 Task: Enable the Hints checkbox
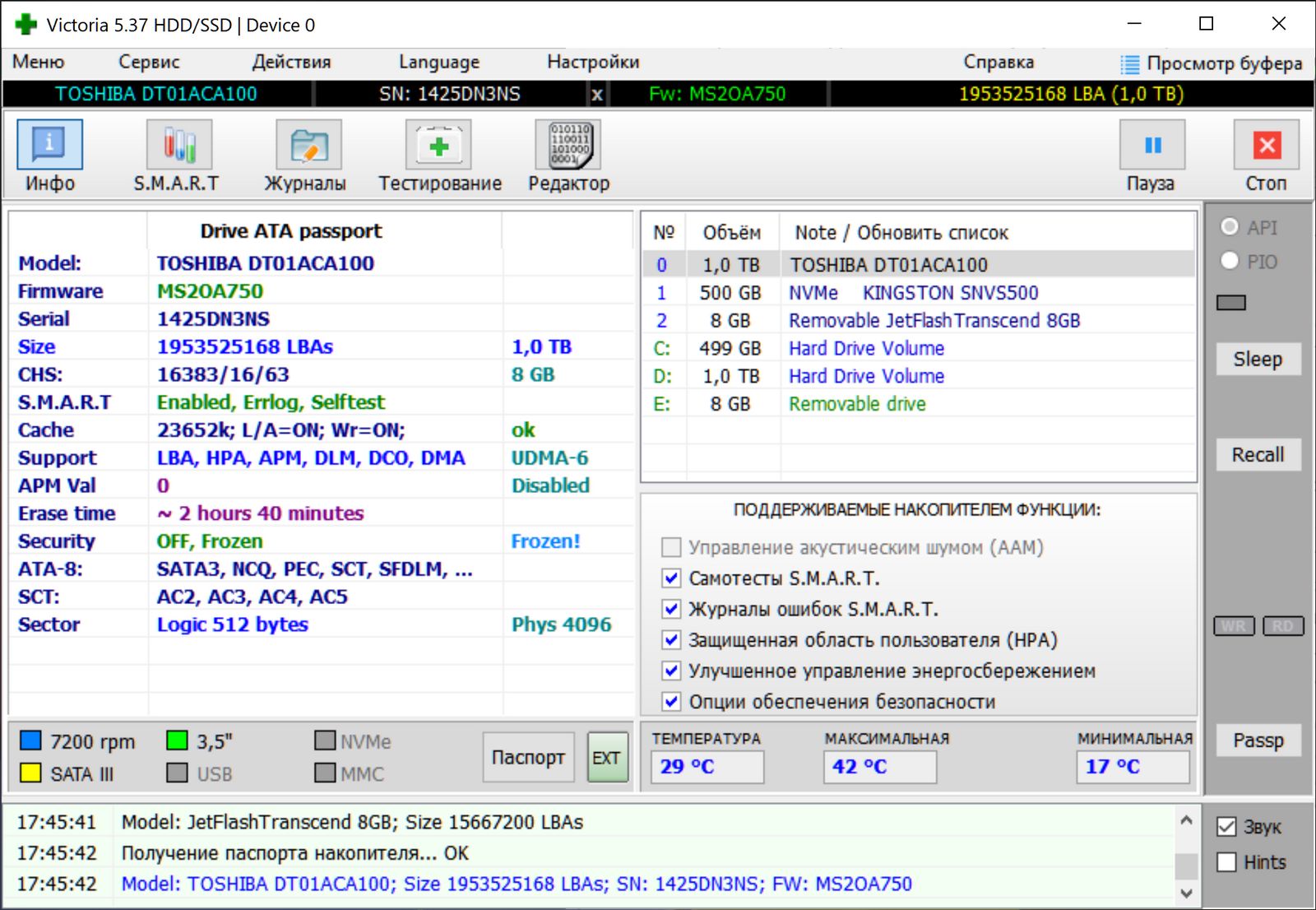point(1226,862)
